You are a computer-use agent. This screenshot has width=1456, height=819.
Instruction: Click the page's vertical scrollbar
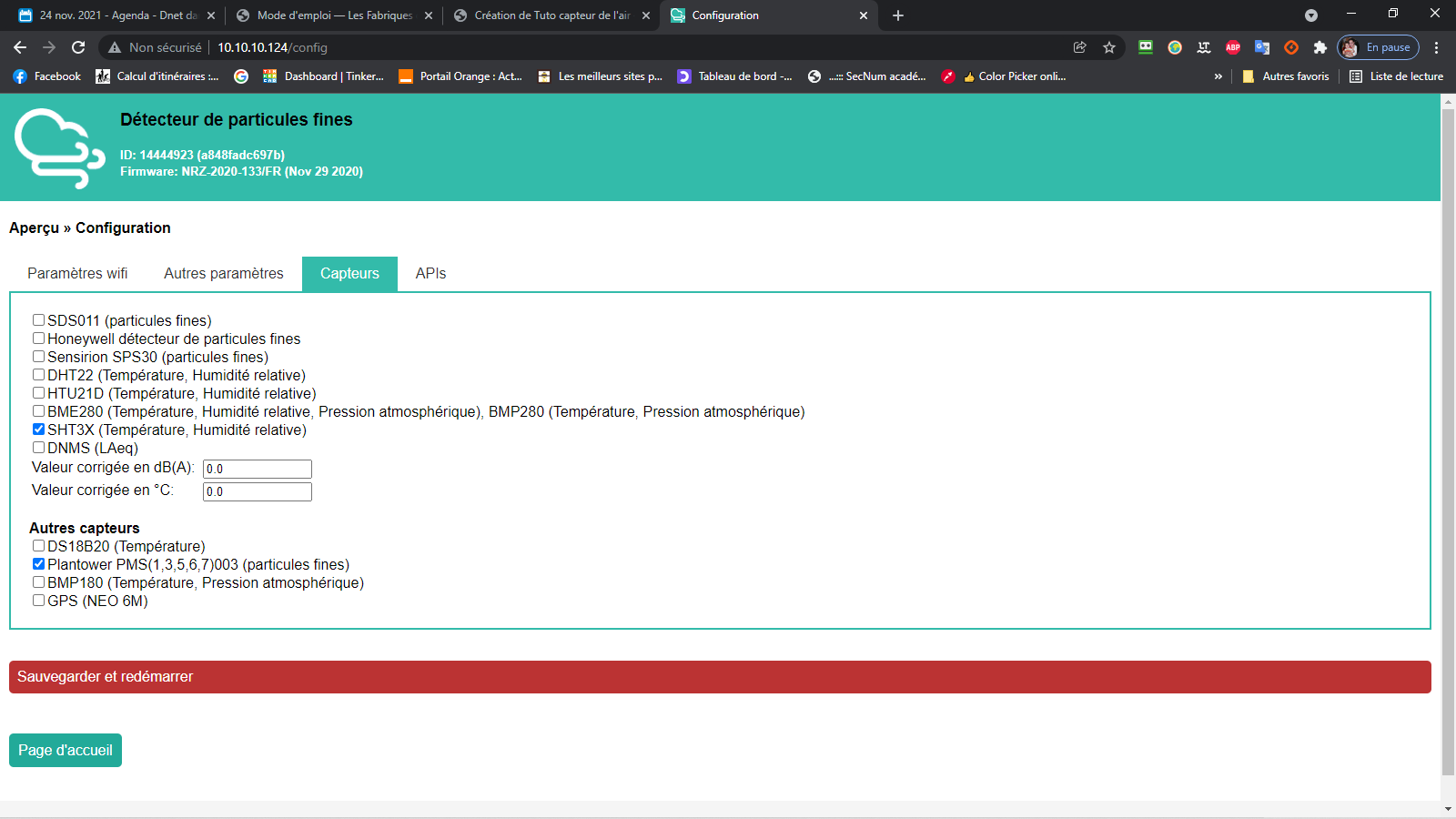click(x=1448, y=441)
